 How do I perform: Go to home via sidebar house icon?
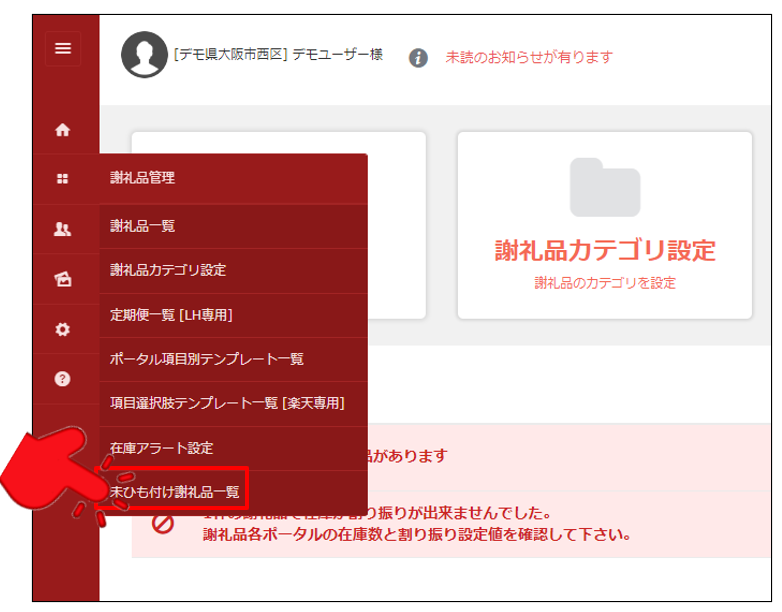(x=63, y=130)
